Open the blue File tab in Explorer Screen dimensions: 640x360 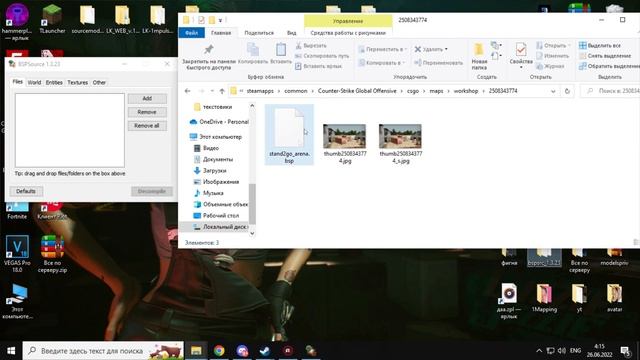point(191,33)
